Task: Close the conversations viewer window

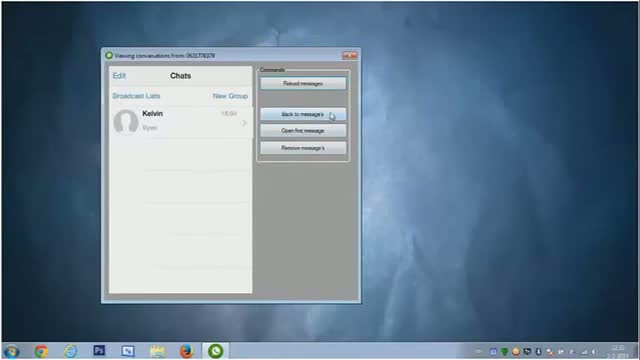Action: pos(349,56)
